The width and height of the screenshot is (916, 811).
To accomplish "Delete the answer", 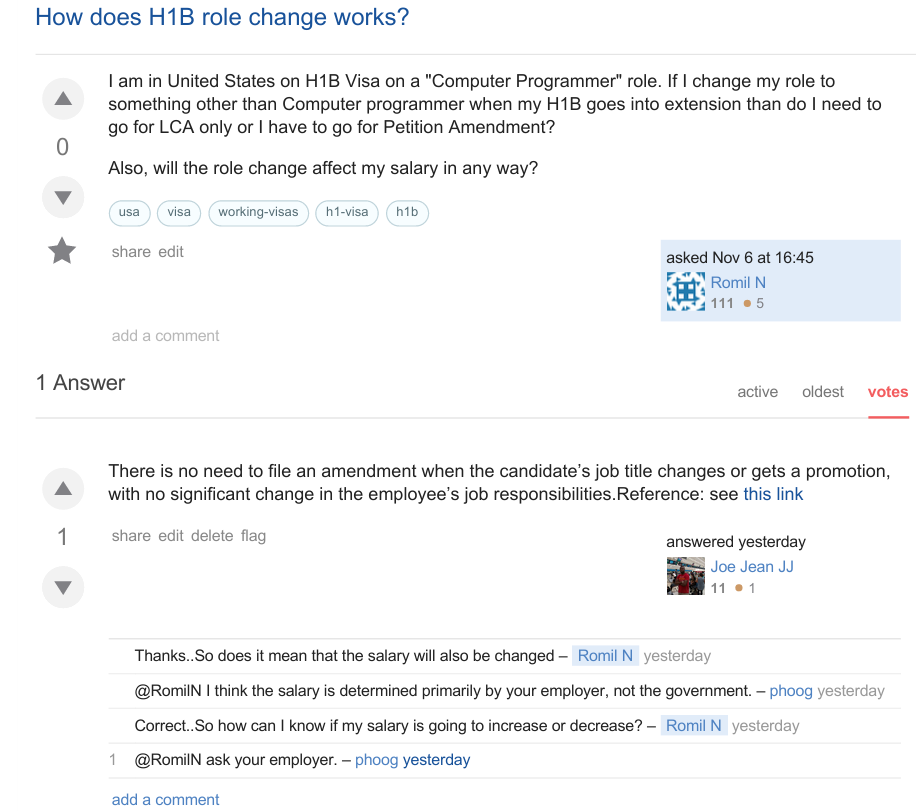I will tap(212, 536).
